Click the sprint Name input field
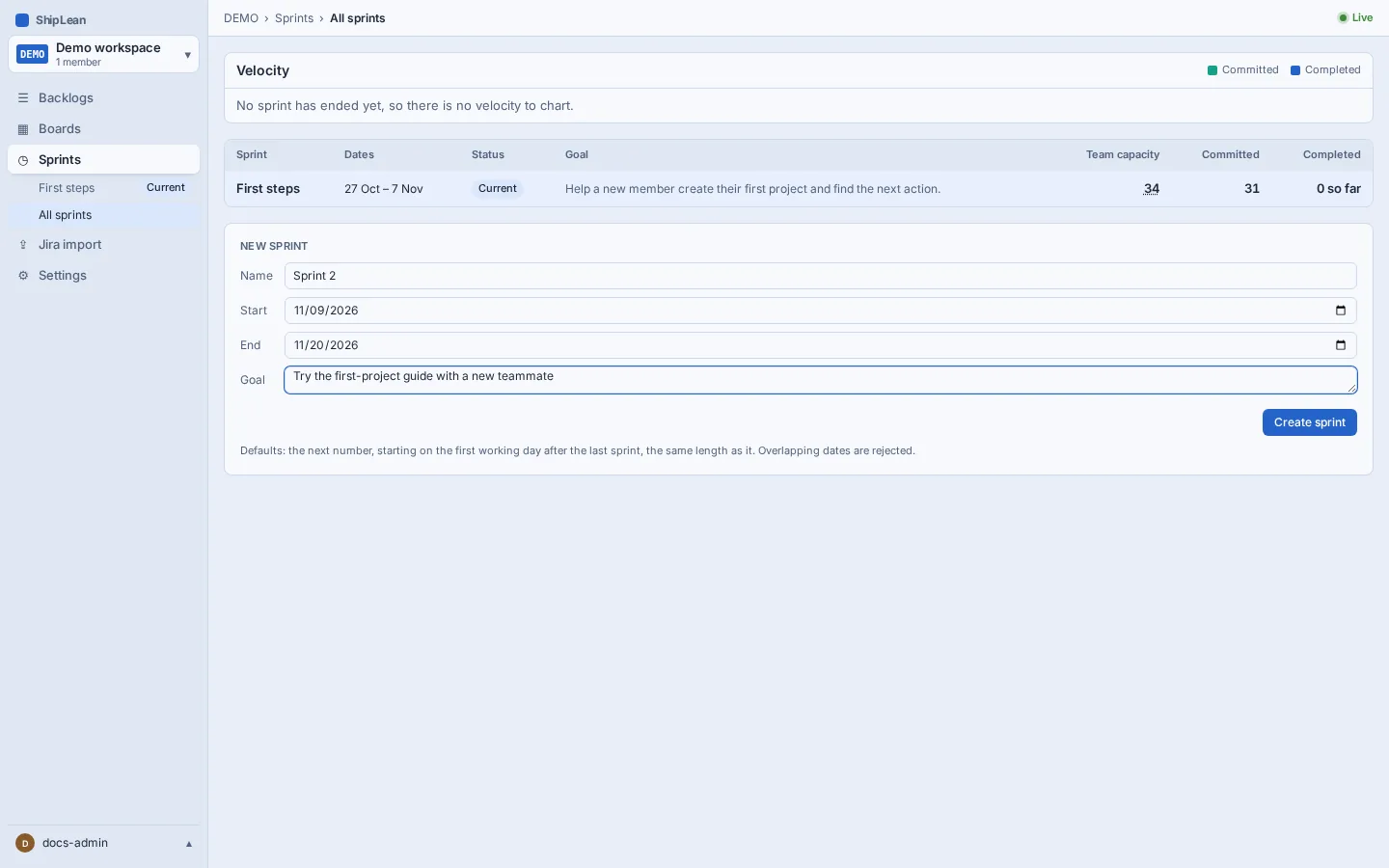The width and height of the screenshot is (1389, 868). click(821, 276)
